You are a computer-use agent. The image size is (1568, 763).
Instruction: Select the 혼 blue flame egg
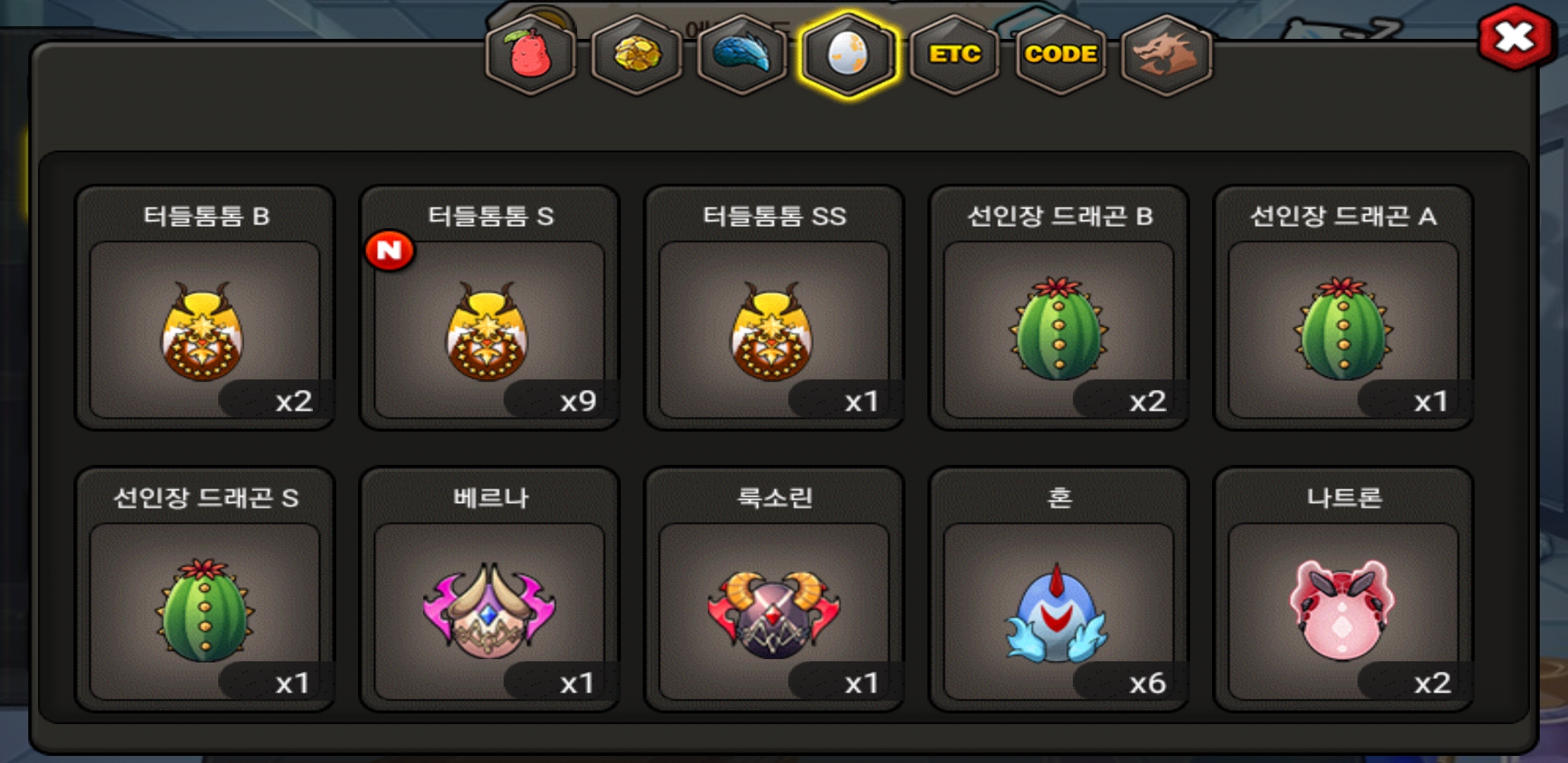coord(1059,589)
